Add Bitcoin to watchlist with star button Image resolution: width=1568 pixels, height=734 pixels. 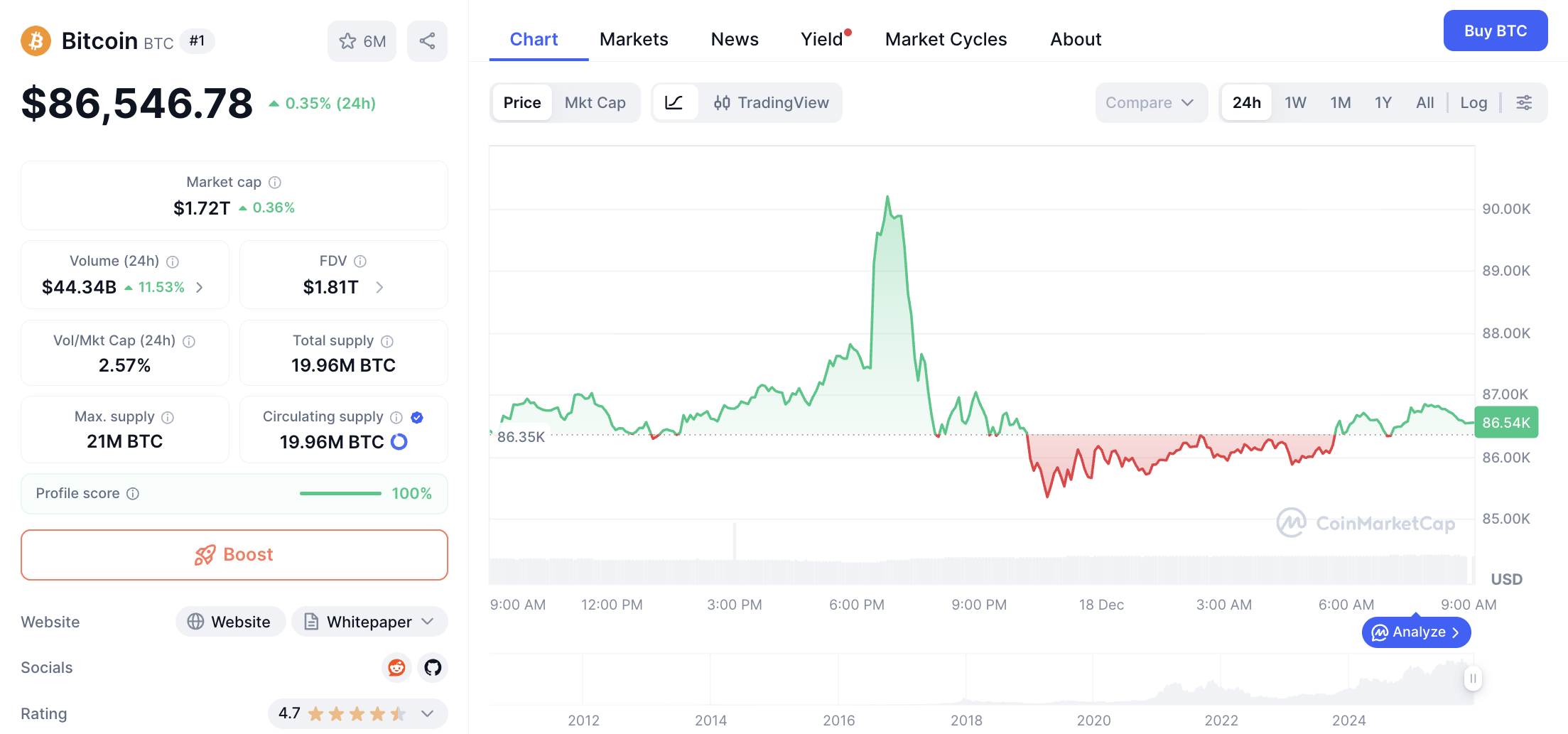(x=362, y=41)
